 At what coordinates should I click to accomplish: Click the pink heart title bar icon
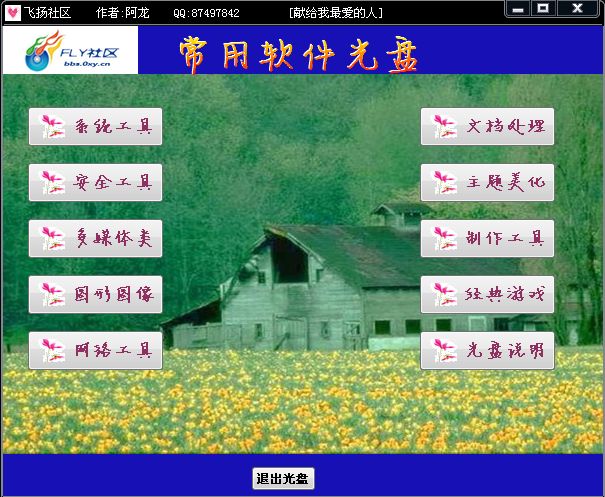coord(13,13)
